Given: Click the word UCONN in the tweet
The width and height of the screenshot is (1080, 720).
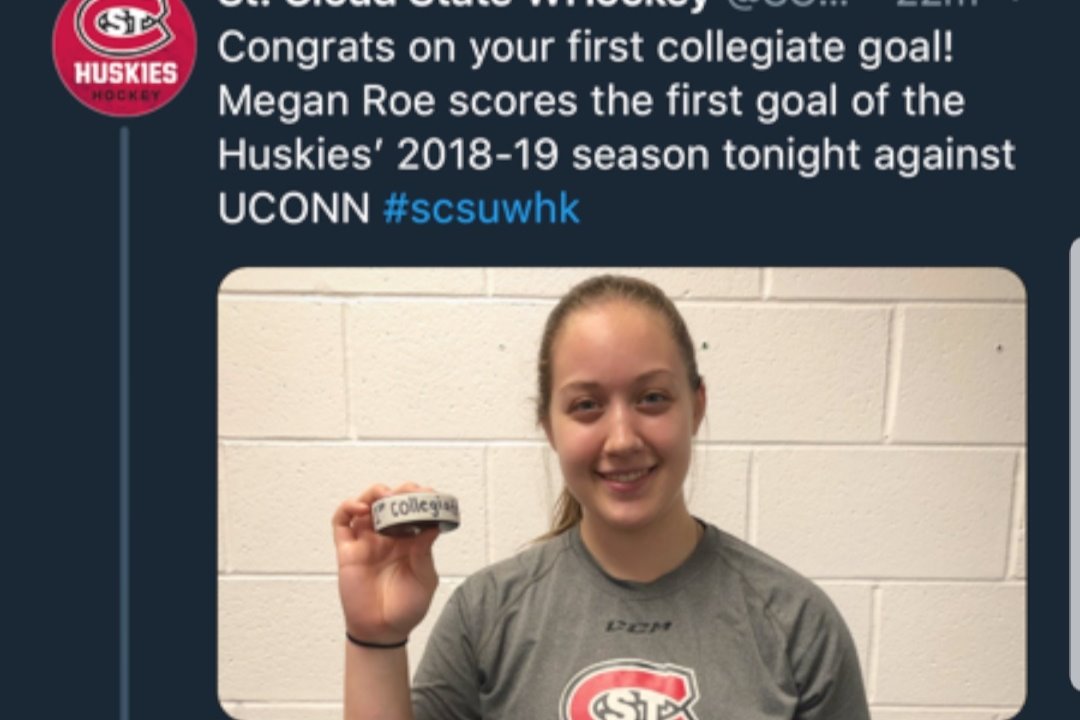Looking at the screenshot, I should 294,208.
